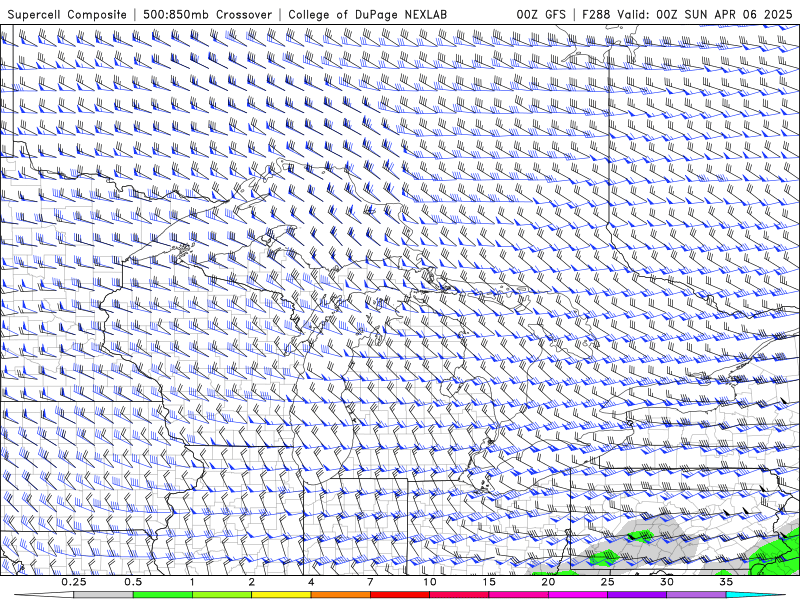800x600 pixels.
Task: Click the legend value 7
Action: click(x=370, y=582)
